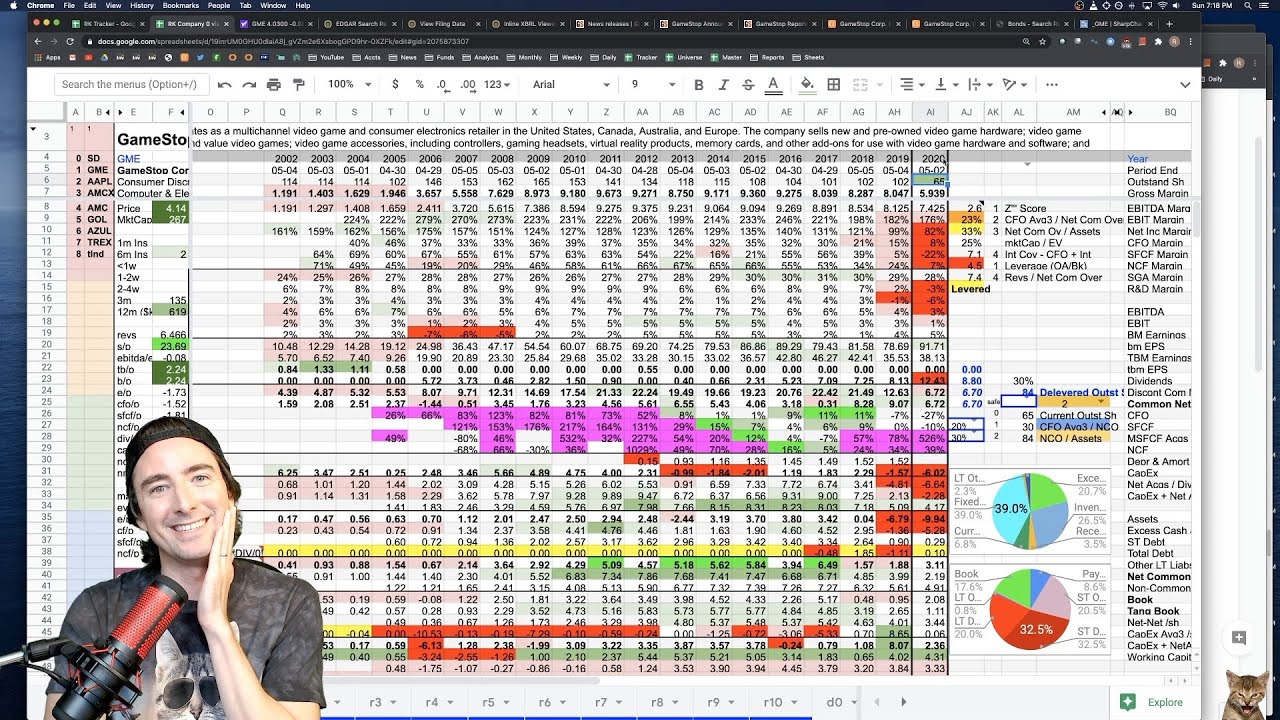
Task: Open horizontal align dropdown
Action: (912, 85)
